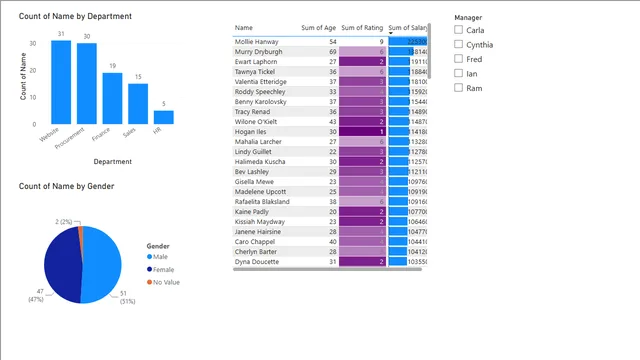640x360 pixels.
Task: Enable the Ian manager filter checkbox
Action: pos(458,73)
